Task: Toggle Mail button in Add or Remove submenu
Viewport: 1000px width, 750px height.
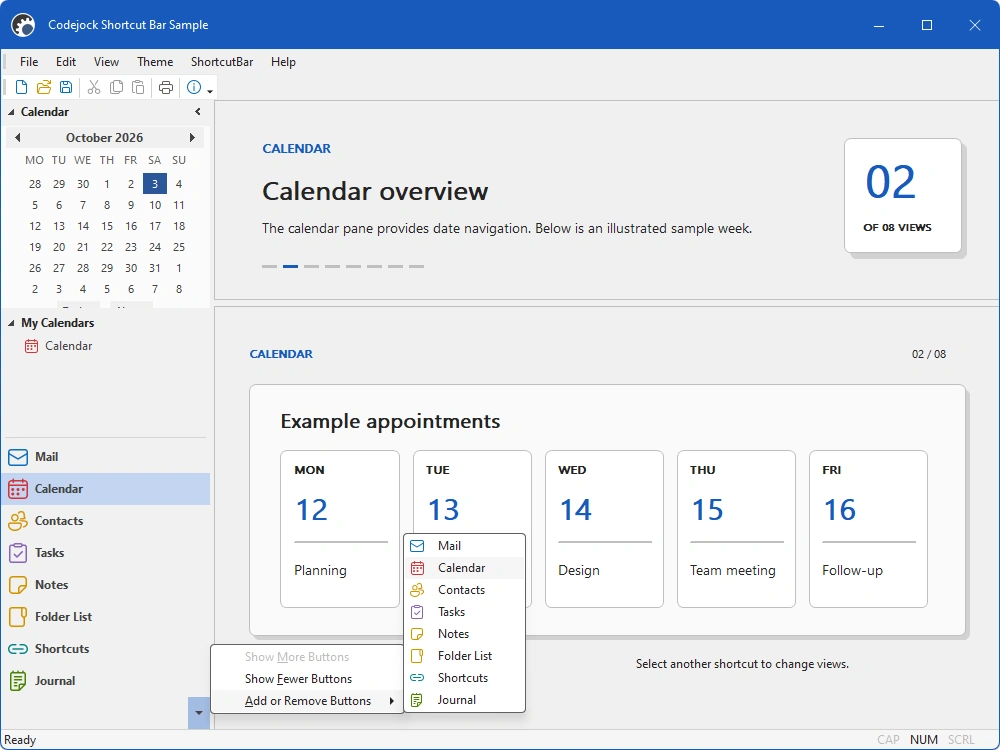Action: [x=464, y=546]
